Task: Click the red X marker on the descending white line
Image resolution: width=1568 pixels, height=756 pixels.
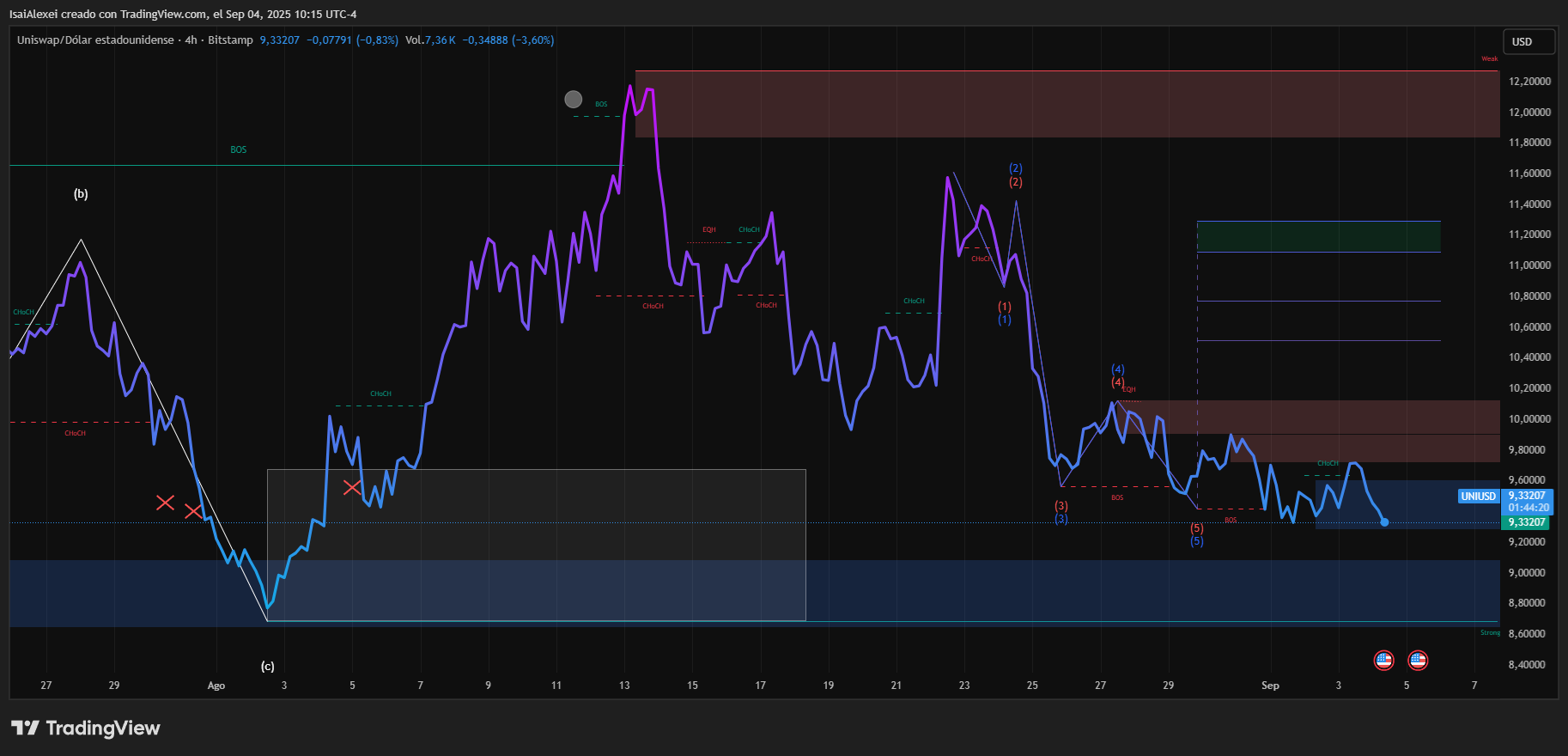Action: (193, 511)
